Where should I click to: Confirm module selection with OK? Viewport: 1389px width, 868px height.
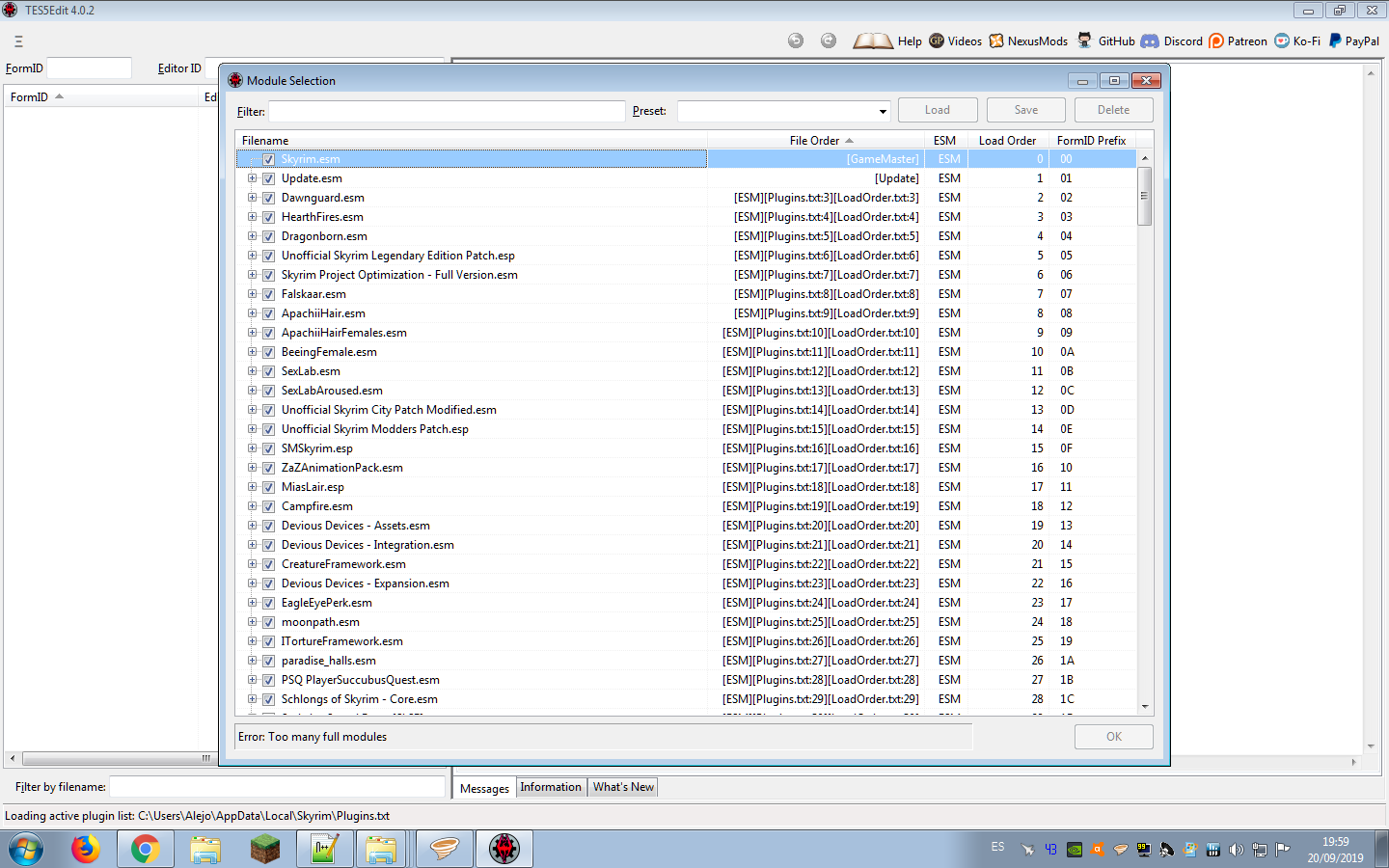tap(1114, 737)
